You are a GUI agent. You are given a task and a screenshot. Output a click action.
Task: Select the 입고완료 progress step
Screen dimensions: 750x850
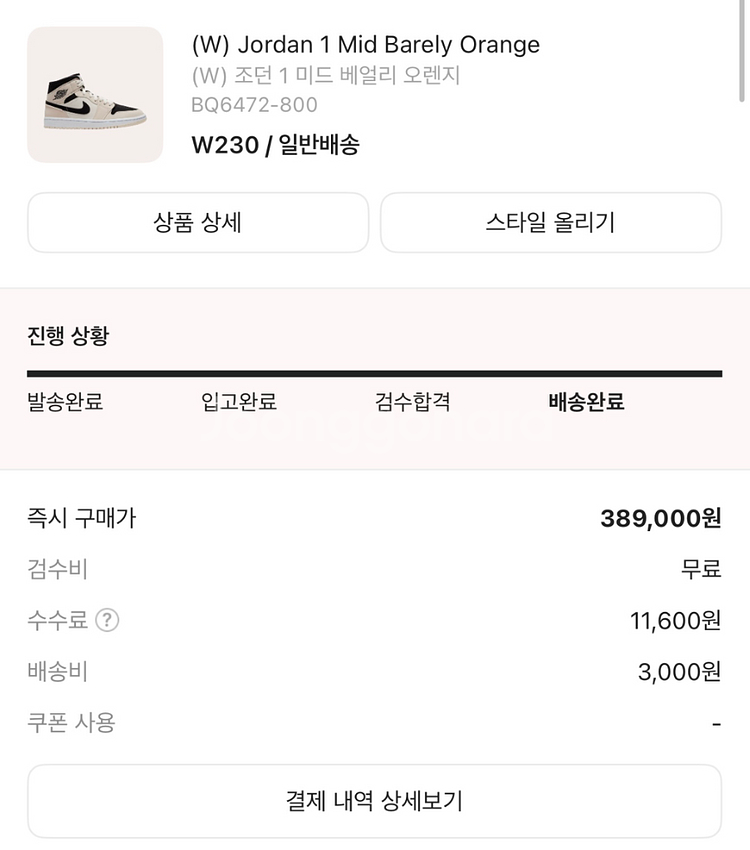(239, 402)
